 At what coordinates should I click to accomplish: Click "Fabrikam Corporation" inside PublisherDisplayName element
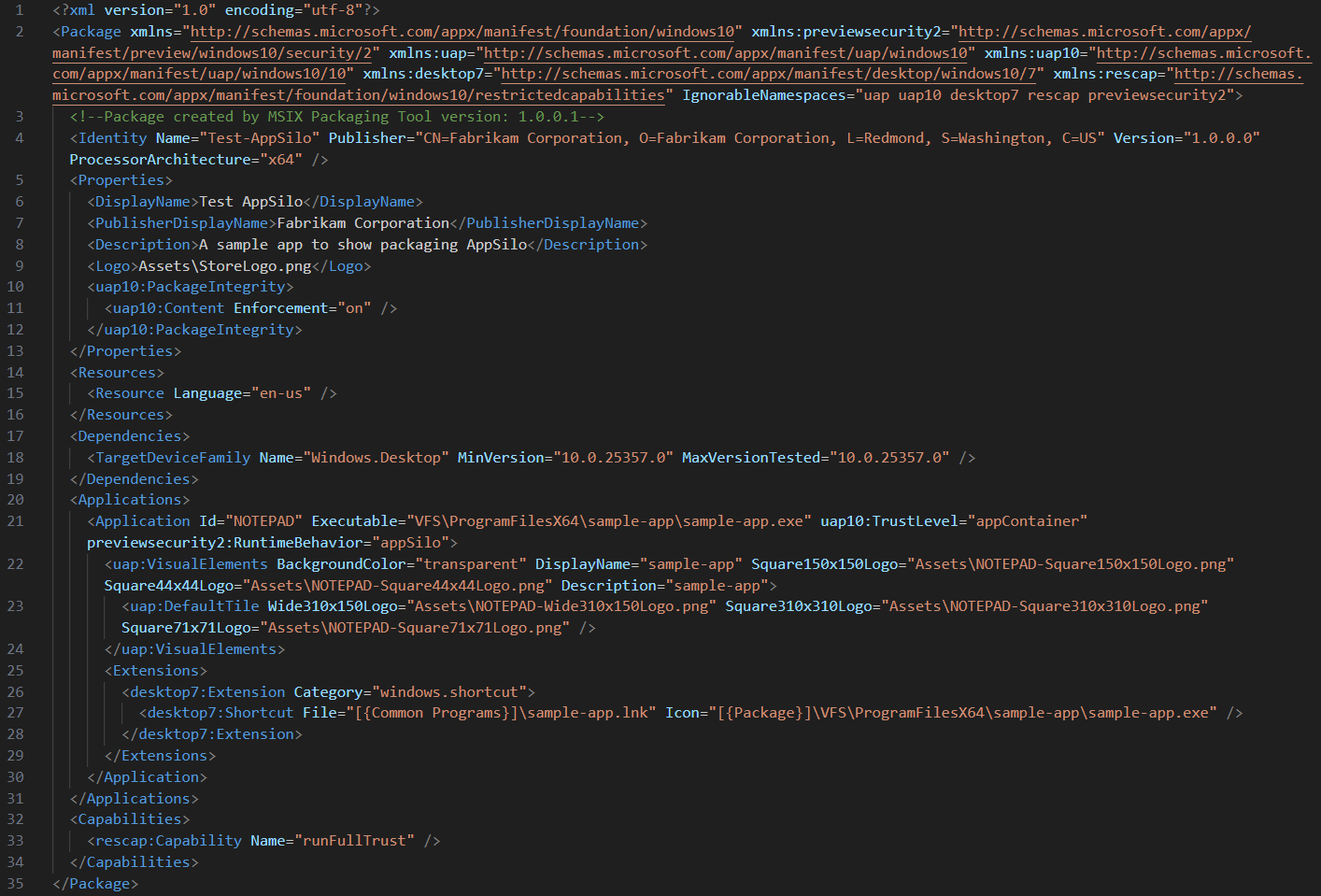click(x=362, y=223)
